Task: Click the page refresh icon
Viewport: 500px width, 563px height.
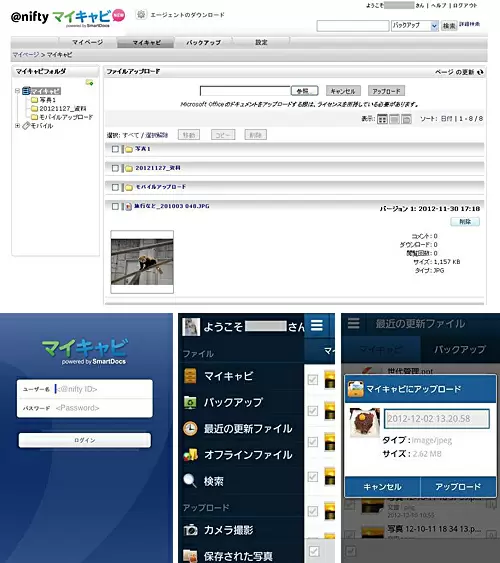Action: point(480,72)
